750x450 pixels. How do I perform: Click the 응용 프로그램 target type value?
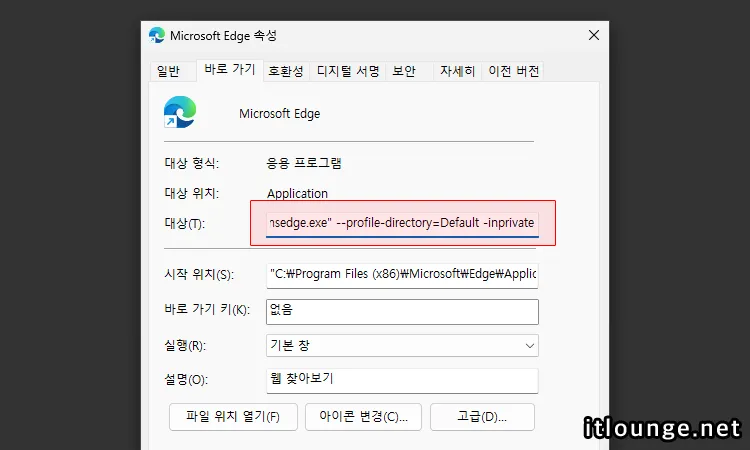click(x=304, y=163)
